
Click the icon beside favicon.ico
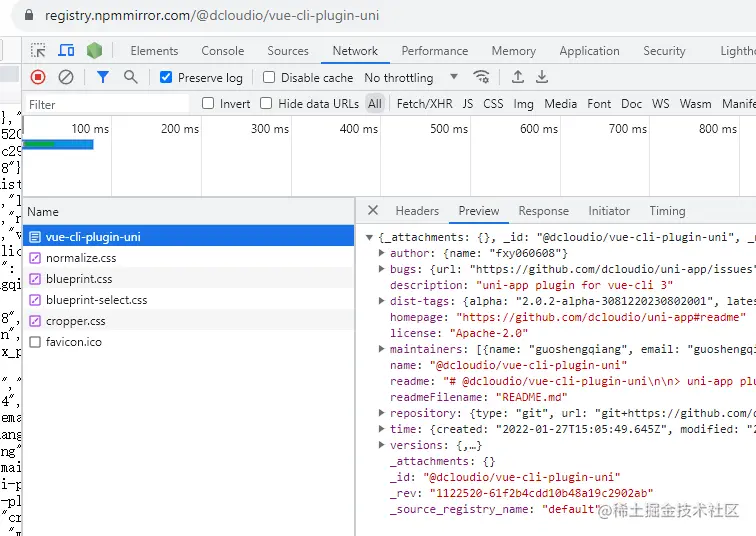(35, 342)
